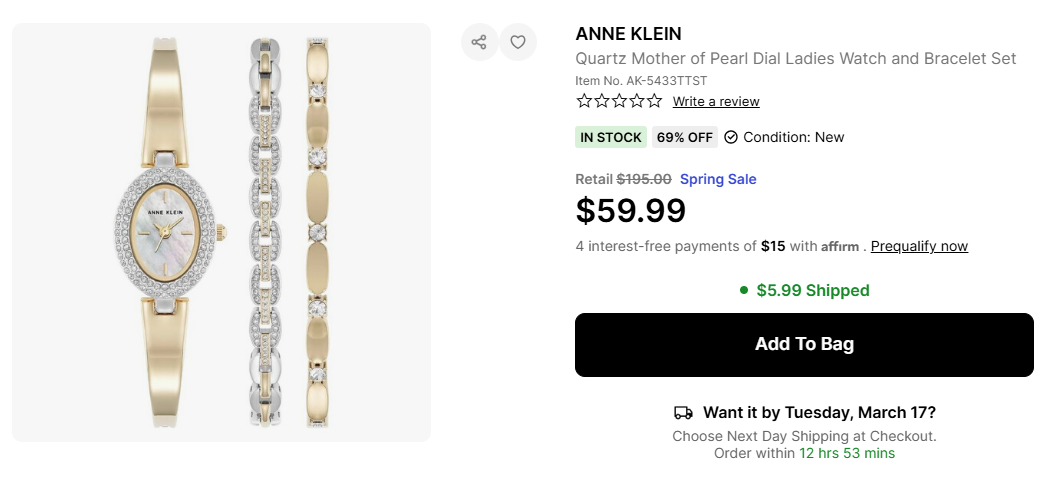Click the watch and bracelet set title
Viewport: 1044px width, 479px height.
(795, 59)
